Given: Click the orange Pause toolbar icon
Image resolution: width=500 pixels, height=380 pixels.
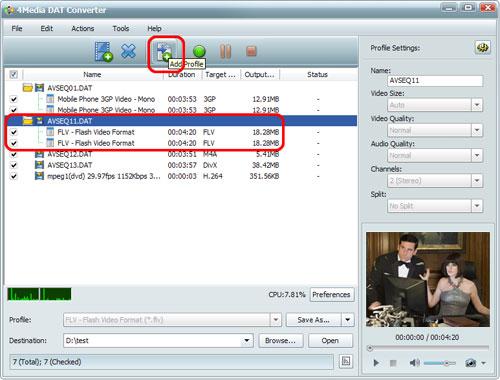Looking at the screenshot, I should click(x=225, y=51).
